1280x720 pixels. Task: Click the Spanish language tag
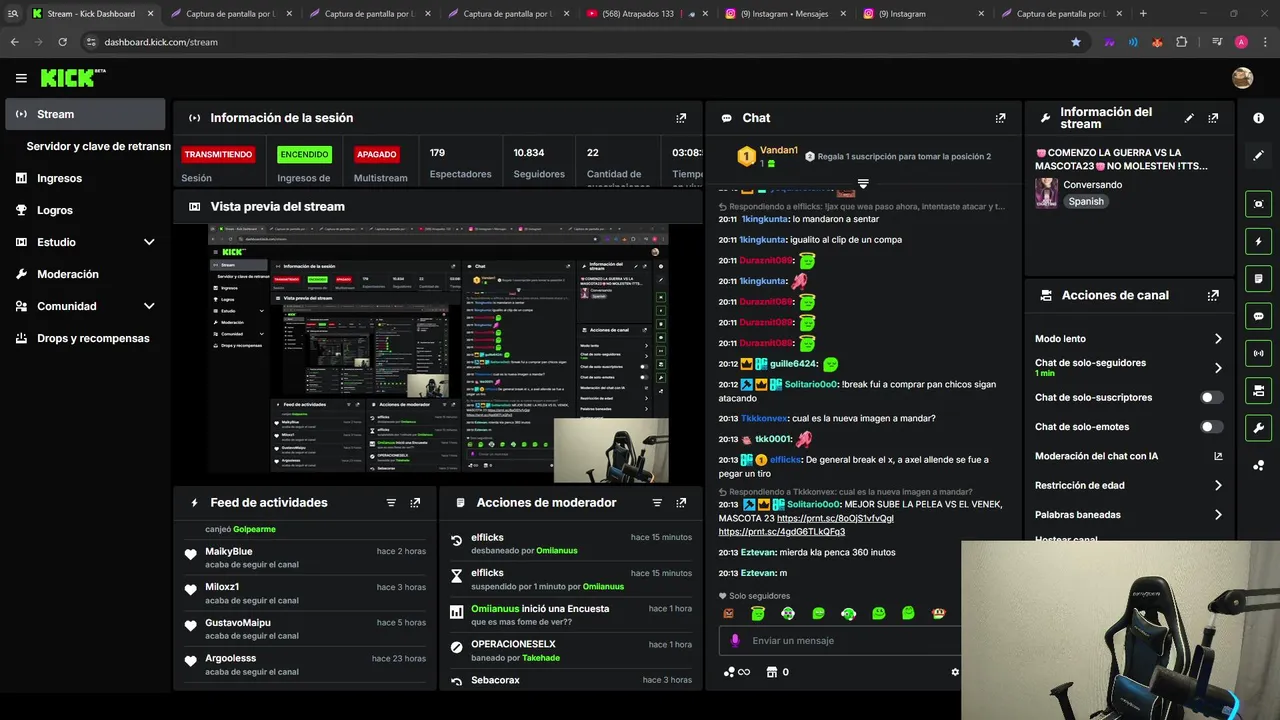coord(1086,201)
